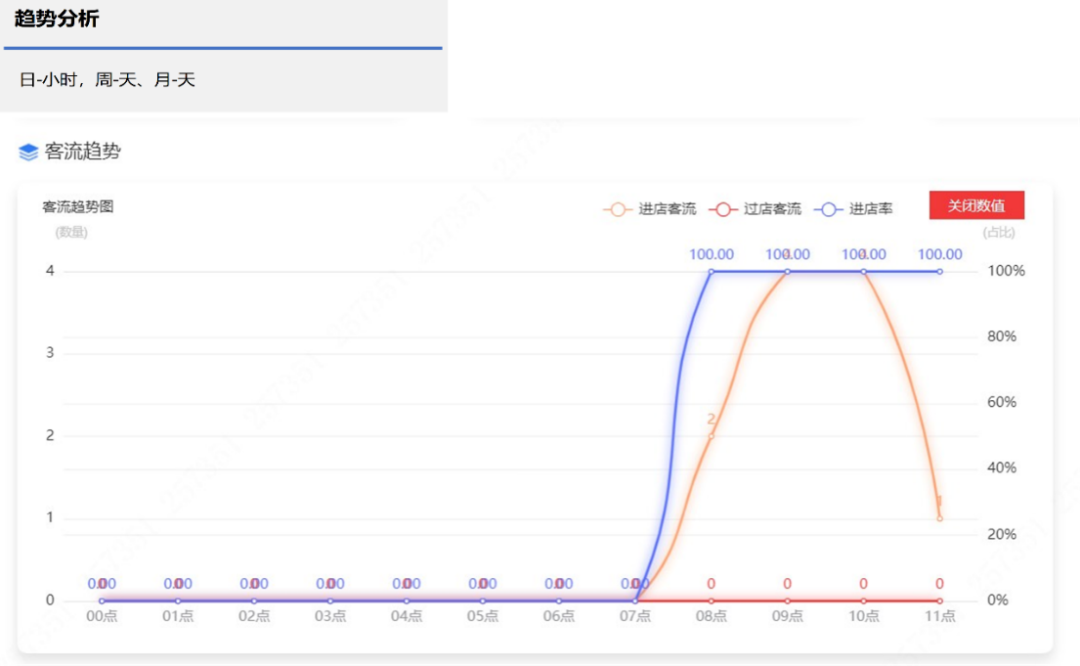Click the red 过店客流 legend circle marker
Screen dimensions: 1080x666
tap(723, 209)
